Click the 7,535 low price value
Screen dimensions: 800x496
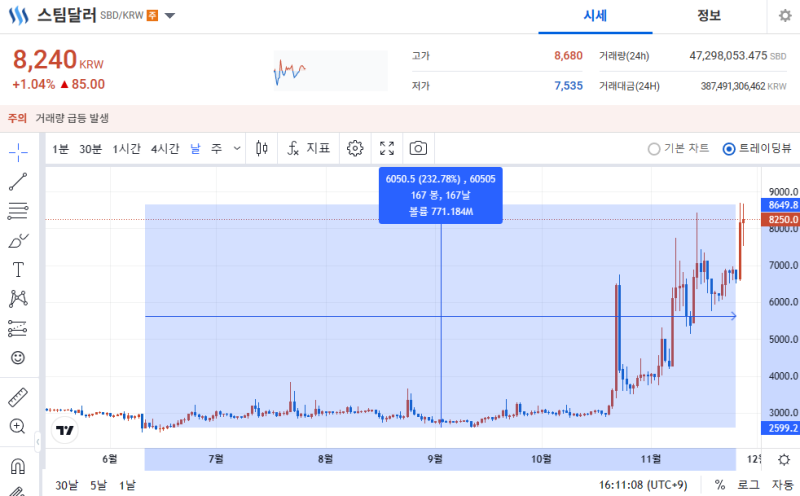tap(568, 86)
